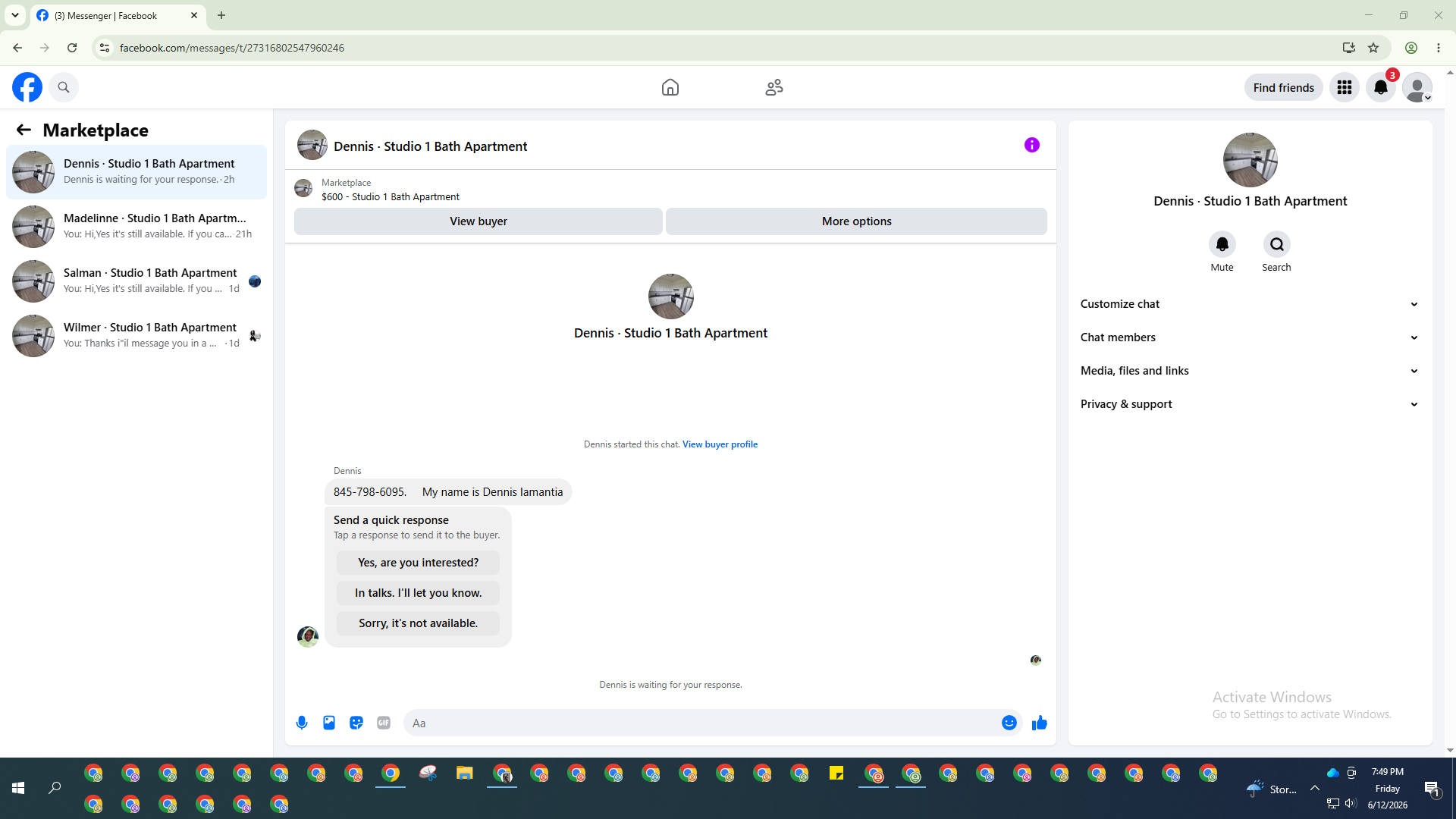Image resolution: width=1456 pixels, height=819 pixels.
Task: Send a voice clip with microphone icon
Action: pos(302,723)
